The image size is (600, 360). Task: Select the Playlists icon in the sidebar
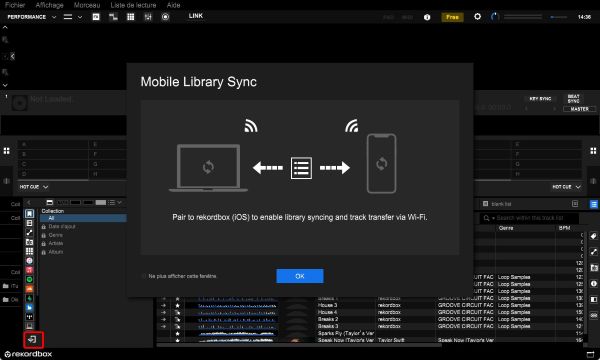coord(29,223)
